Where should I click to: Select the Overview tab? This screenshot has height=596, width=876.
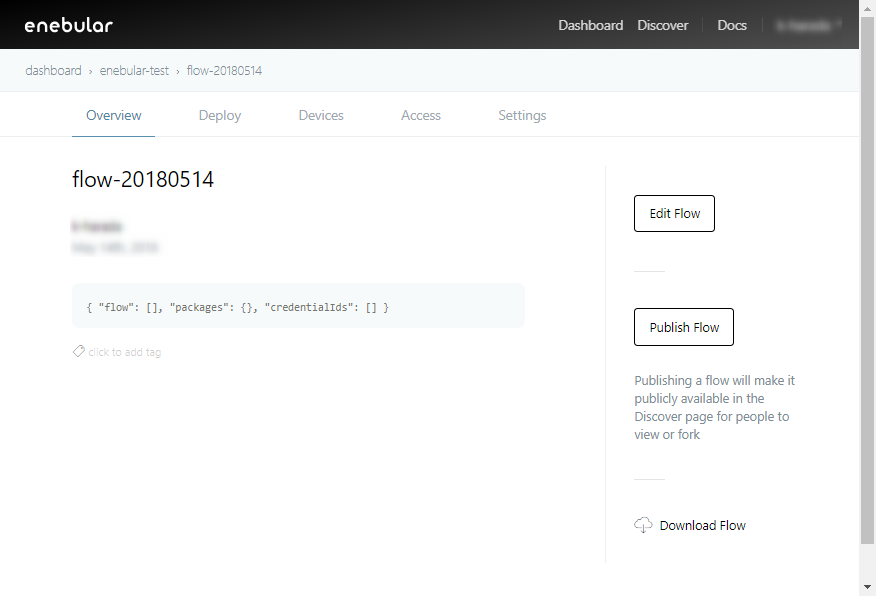[113, 115]
